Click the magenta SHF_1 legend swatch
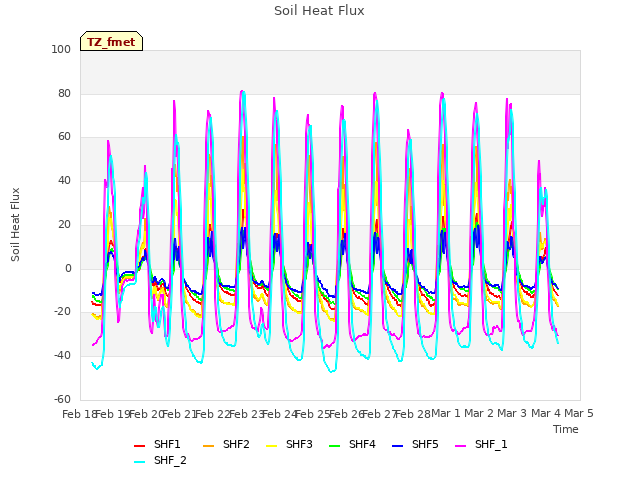 (x=460, y=446)
